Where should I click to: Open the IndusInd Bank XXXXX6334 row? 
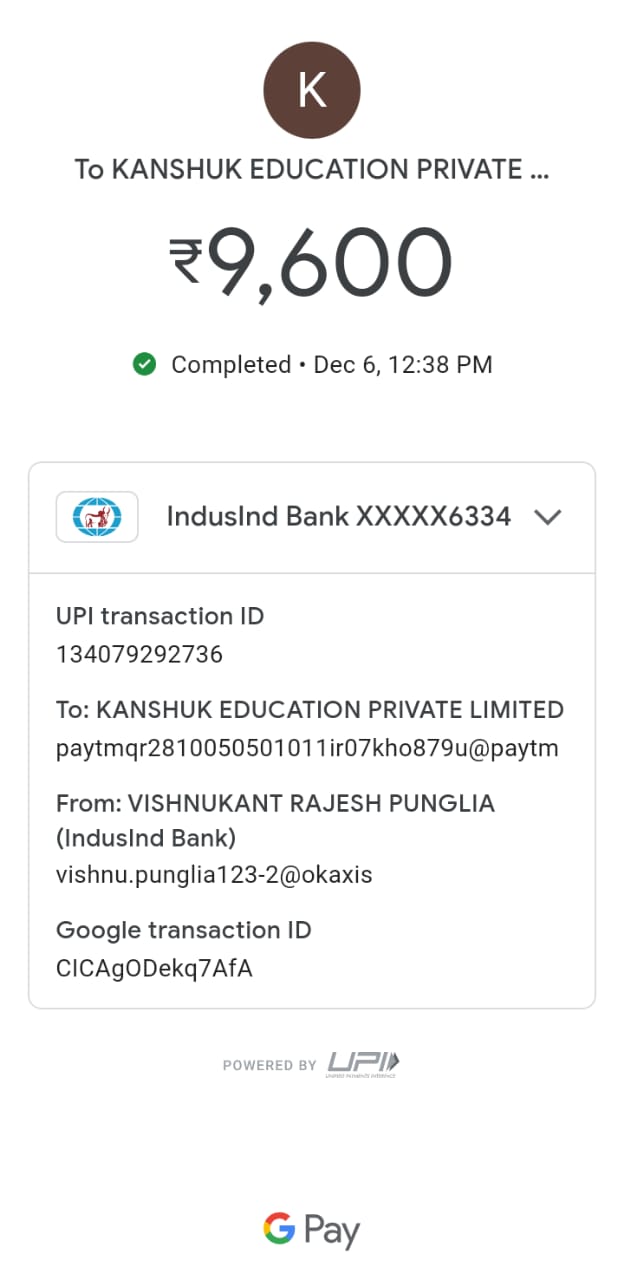click(338, 517)
